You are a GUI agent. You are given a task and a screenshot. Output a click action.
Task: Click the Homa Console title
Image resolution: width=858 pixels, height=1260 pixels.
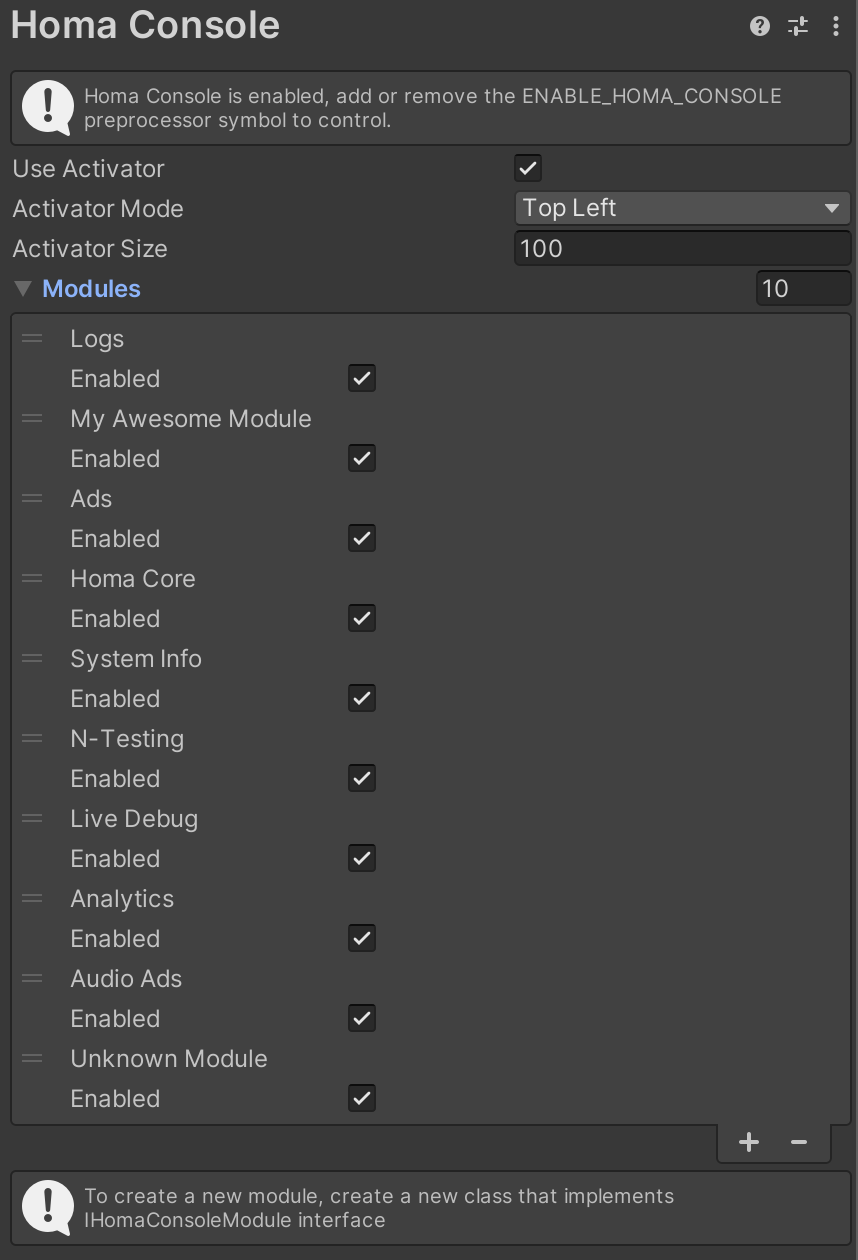point(145,25)
